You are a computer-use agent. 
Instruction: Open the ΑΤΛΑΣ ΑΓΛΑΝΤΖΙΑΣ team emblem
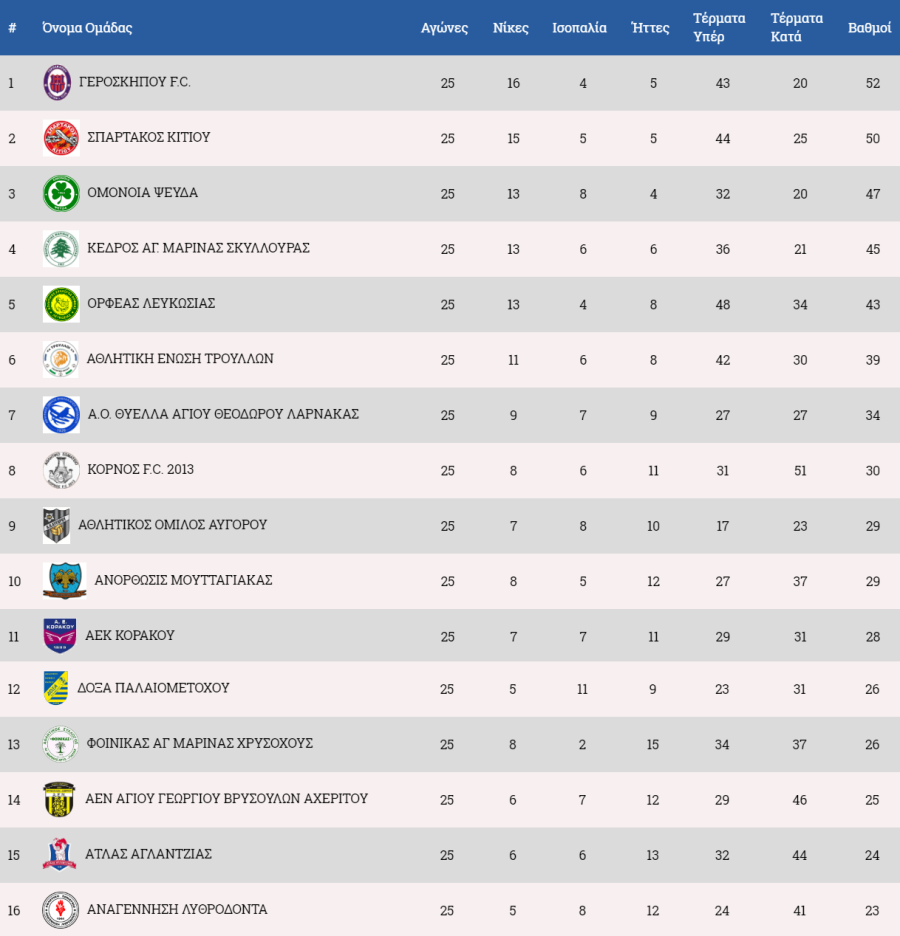tap(60, 854)
